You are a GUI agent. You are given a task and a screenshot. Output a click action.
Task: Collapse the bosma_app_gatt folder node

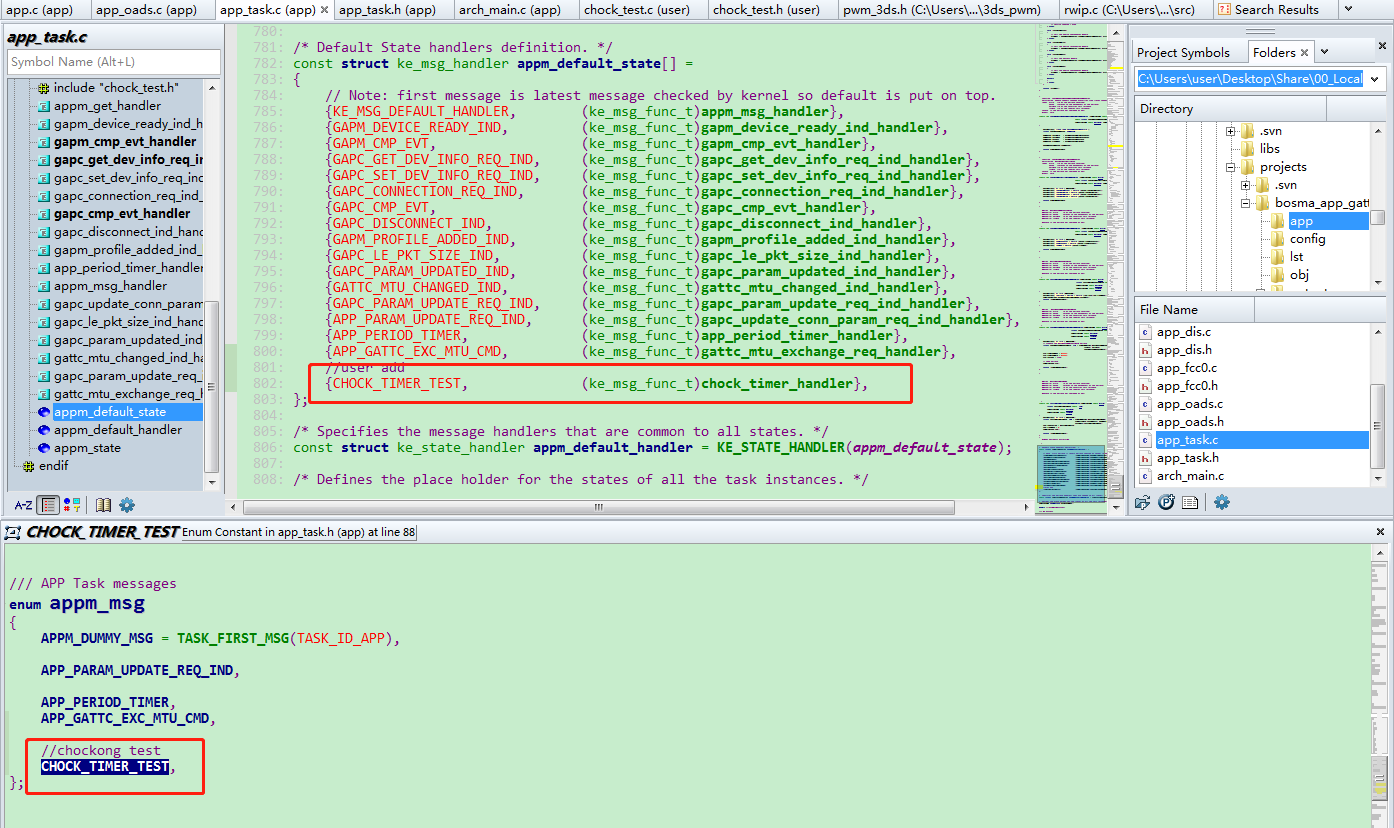tap(1246, 203)
